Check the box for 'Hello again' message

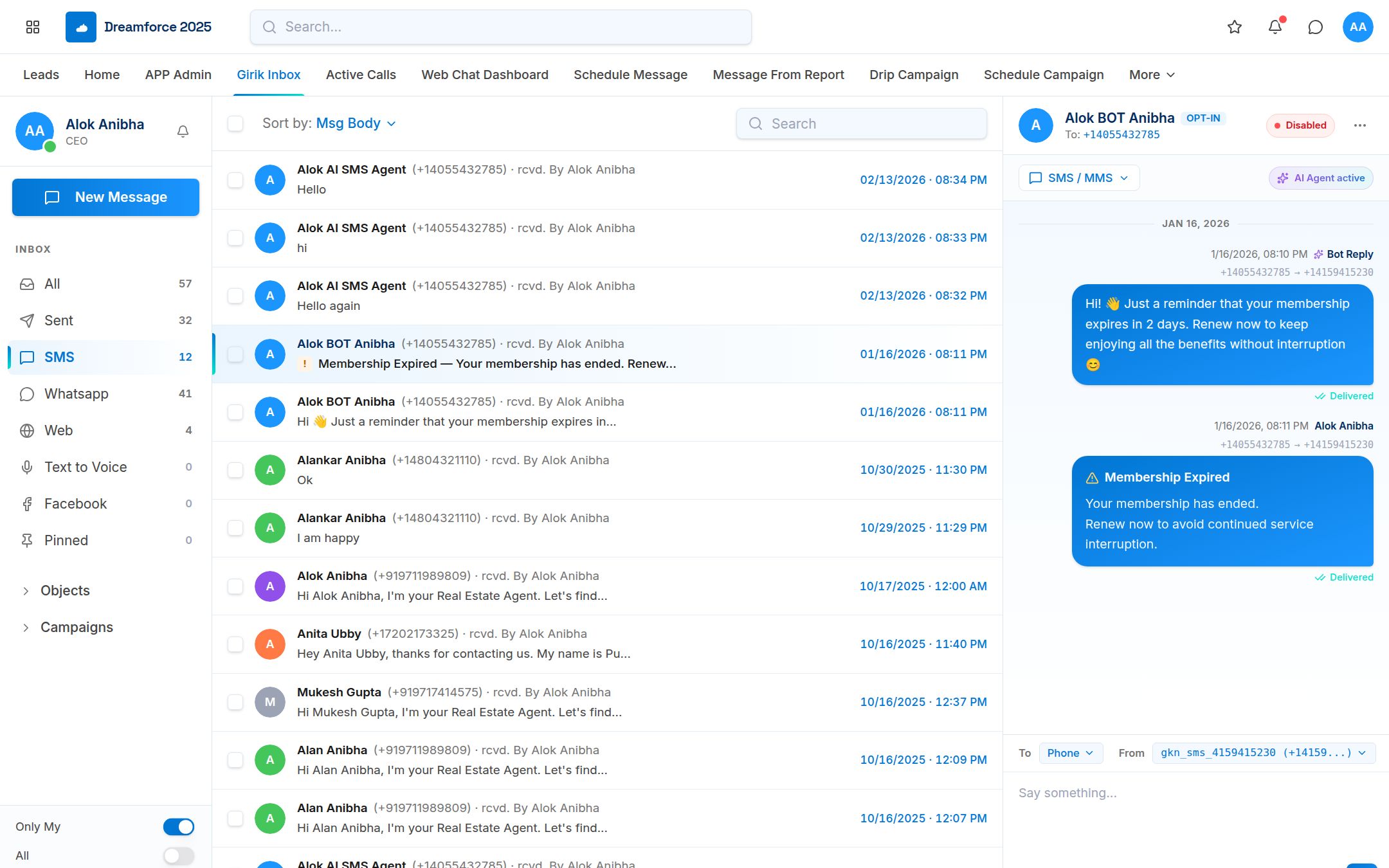(235, 296)
